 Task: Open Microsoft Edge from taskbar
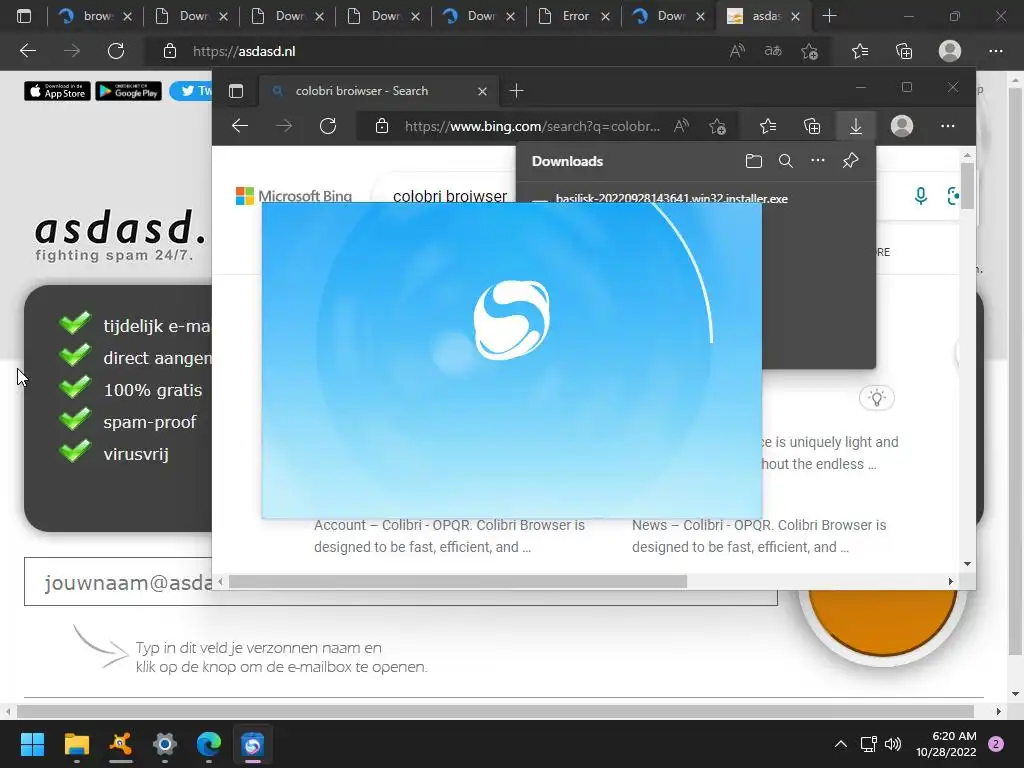point(208,744)
